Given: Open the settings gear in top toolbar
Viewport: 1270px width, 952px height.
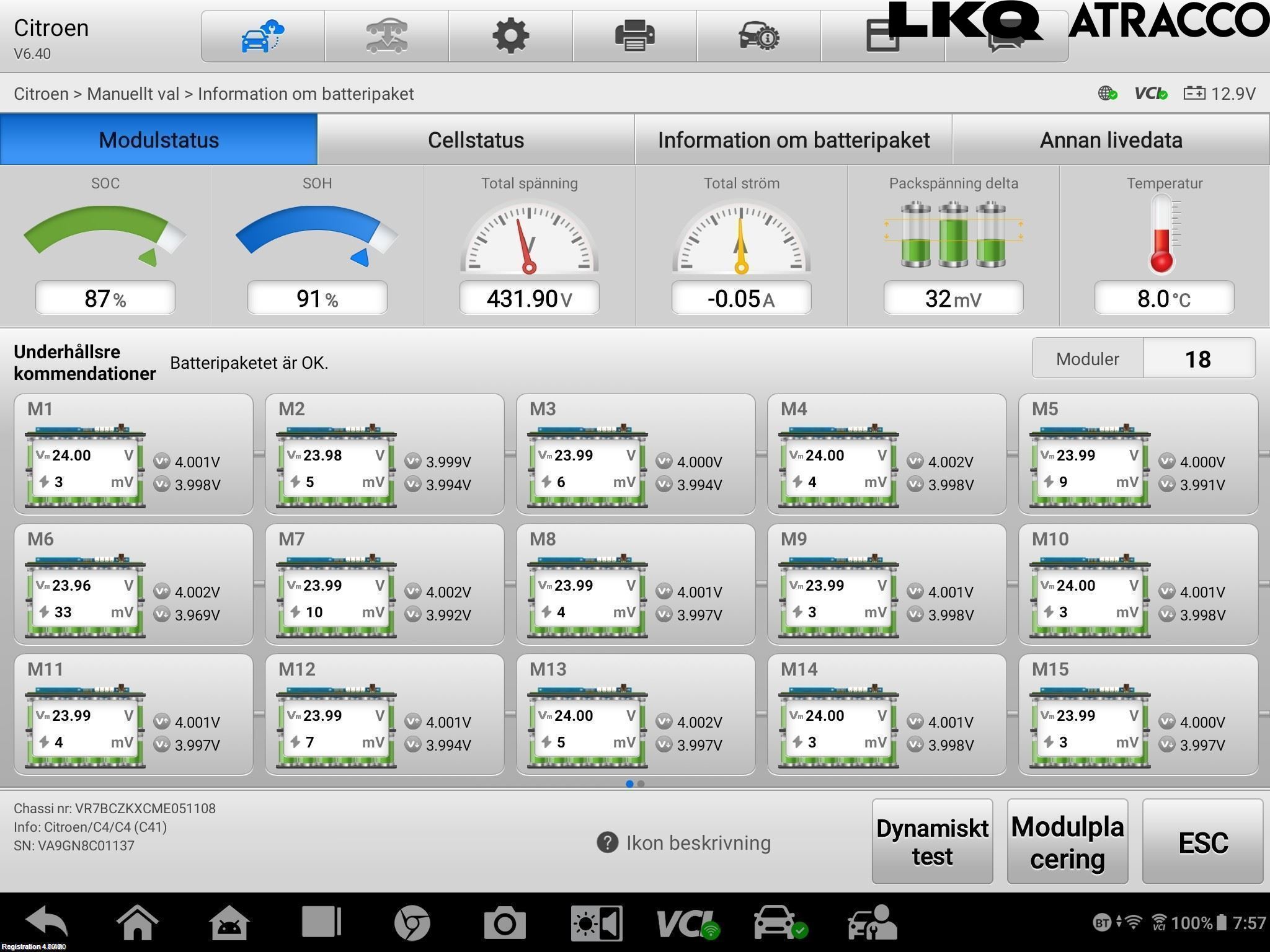Looking at the screenshot, I should [x=510, y=36].
